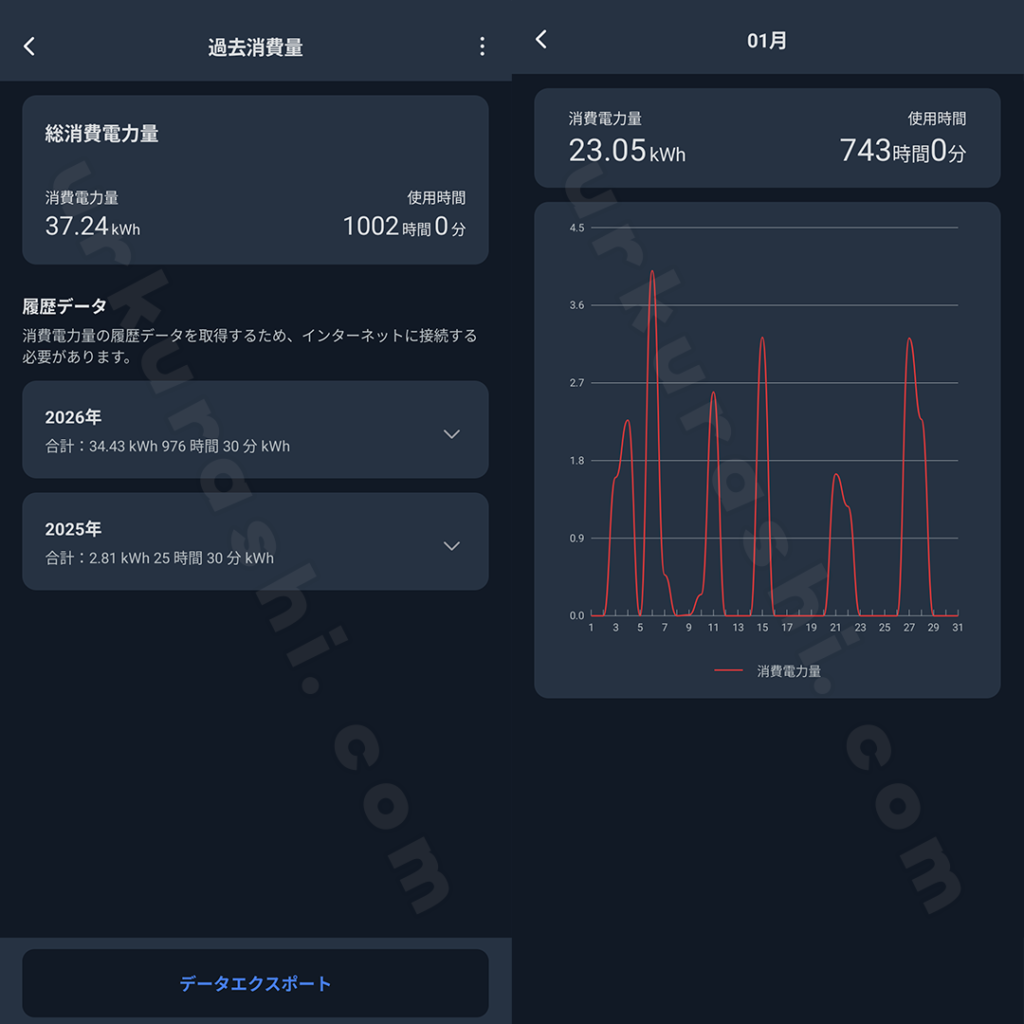Expand the 2025年 history chevron

pos(452,546)
